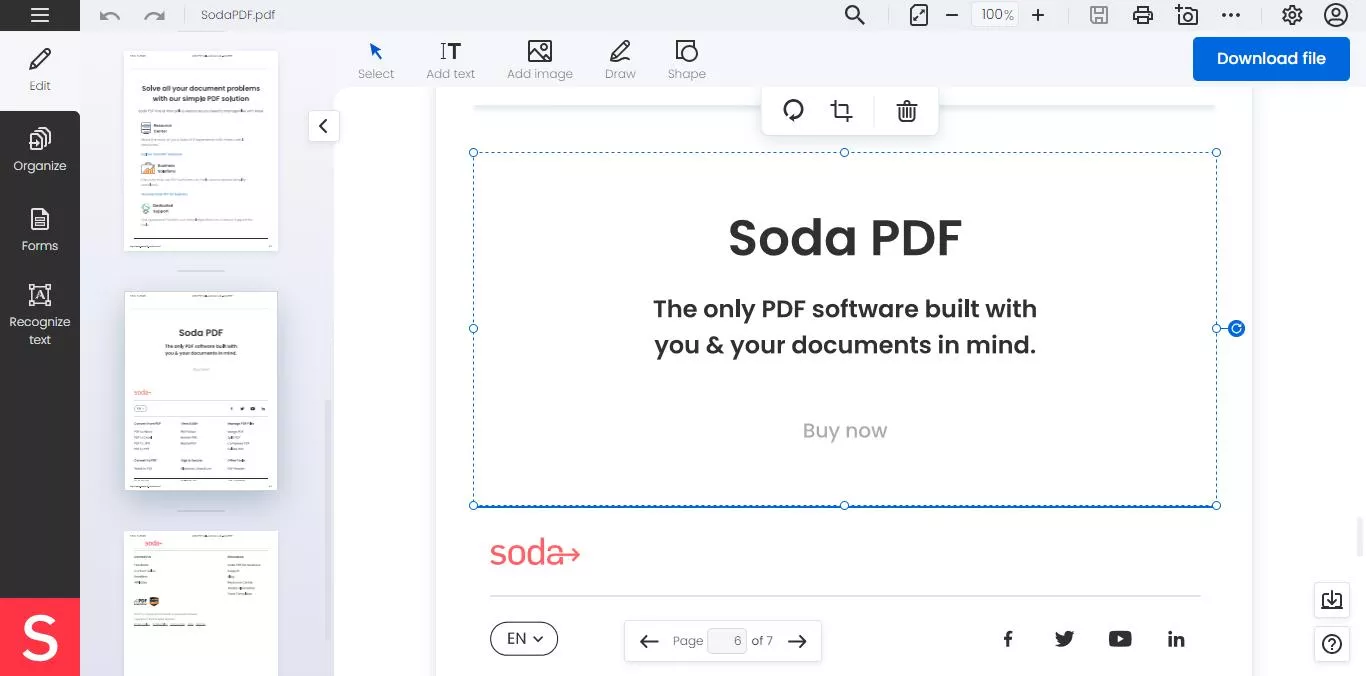The image size is (1366, 676).
Task: Rotate the selected image element
Action: click(x=793, y=110)
